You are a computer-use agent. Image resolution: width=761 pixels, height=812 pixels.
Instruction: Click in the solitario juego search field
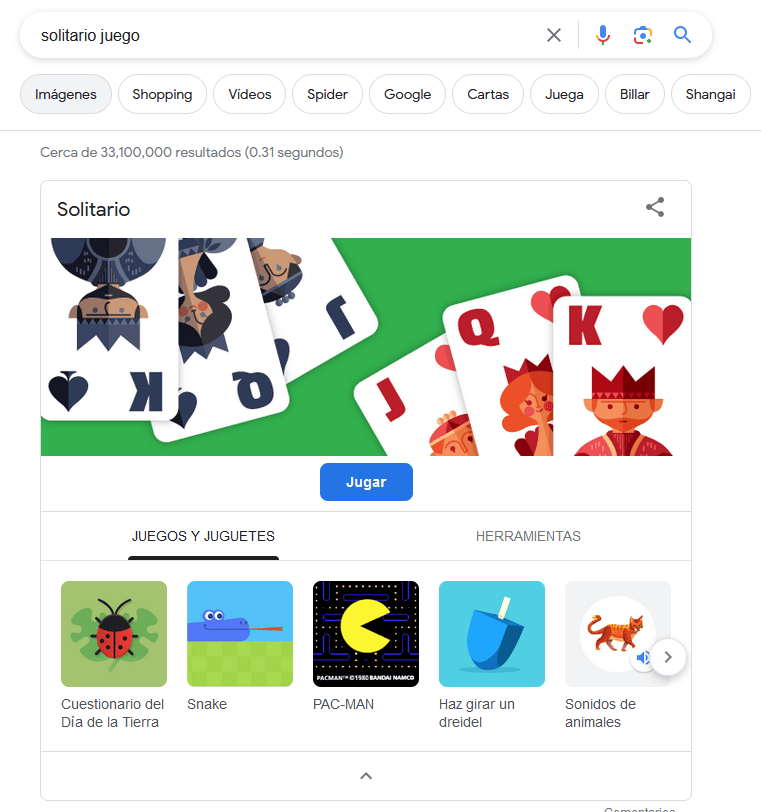[x=285, y=35]
